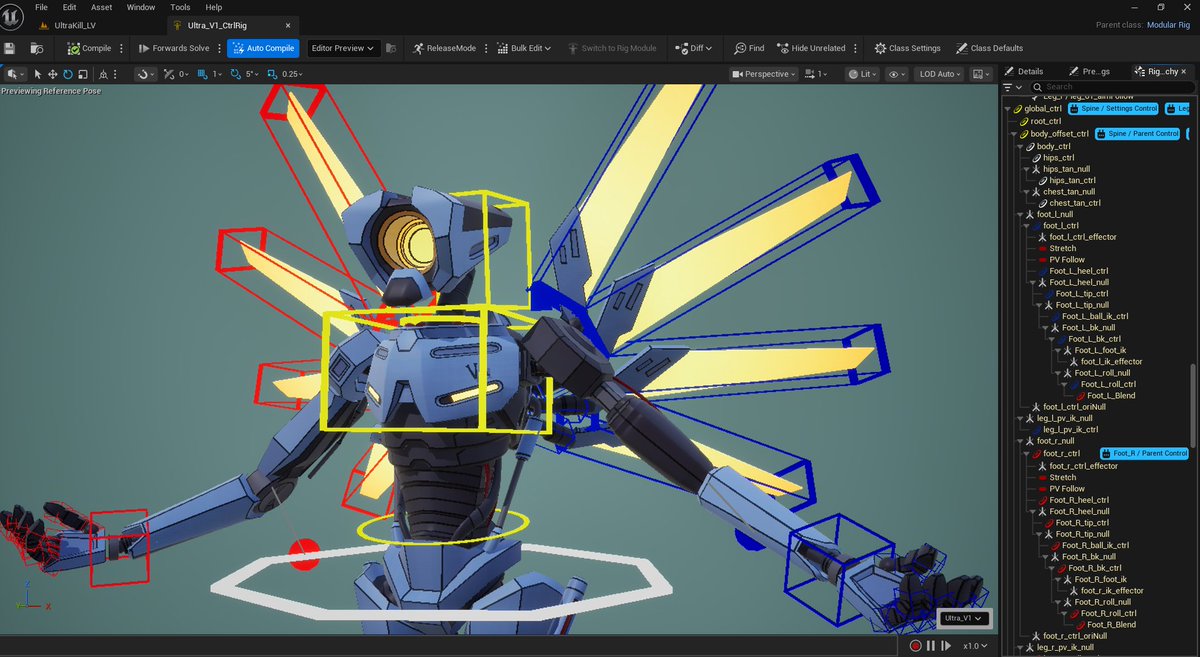Open the Show eye-icon viewport menu
1200x657 pixels.
(896, 74)
